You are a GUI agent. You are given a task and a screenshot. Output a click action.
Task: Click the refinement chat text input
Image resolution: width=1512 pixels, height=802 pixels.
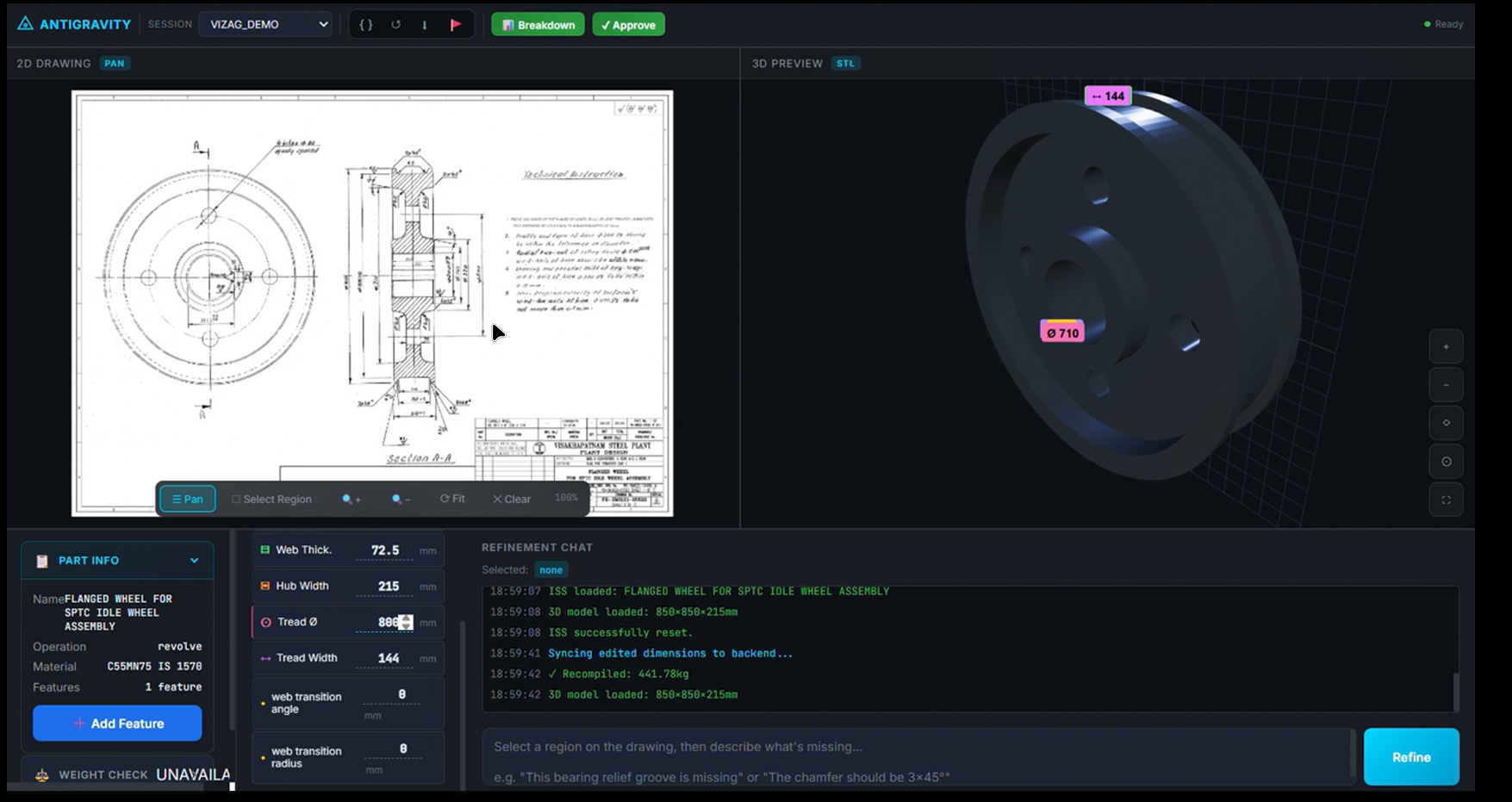coord(918,758)
